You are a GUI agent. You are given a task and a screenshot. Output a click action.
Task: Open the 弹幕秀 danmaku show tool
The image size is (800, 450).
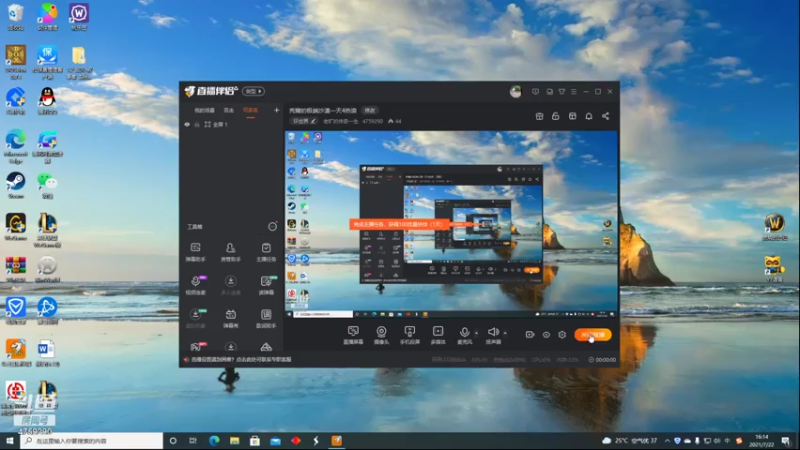231,318
